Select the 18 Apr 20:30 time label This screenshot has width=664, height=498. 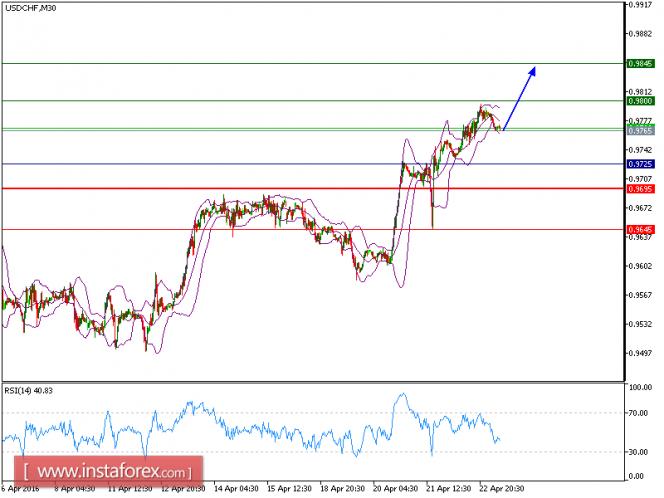point(342,488)
